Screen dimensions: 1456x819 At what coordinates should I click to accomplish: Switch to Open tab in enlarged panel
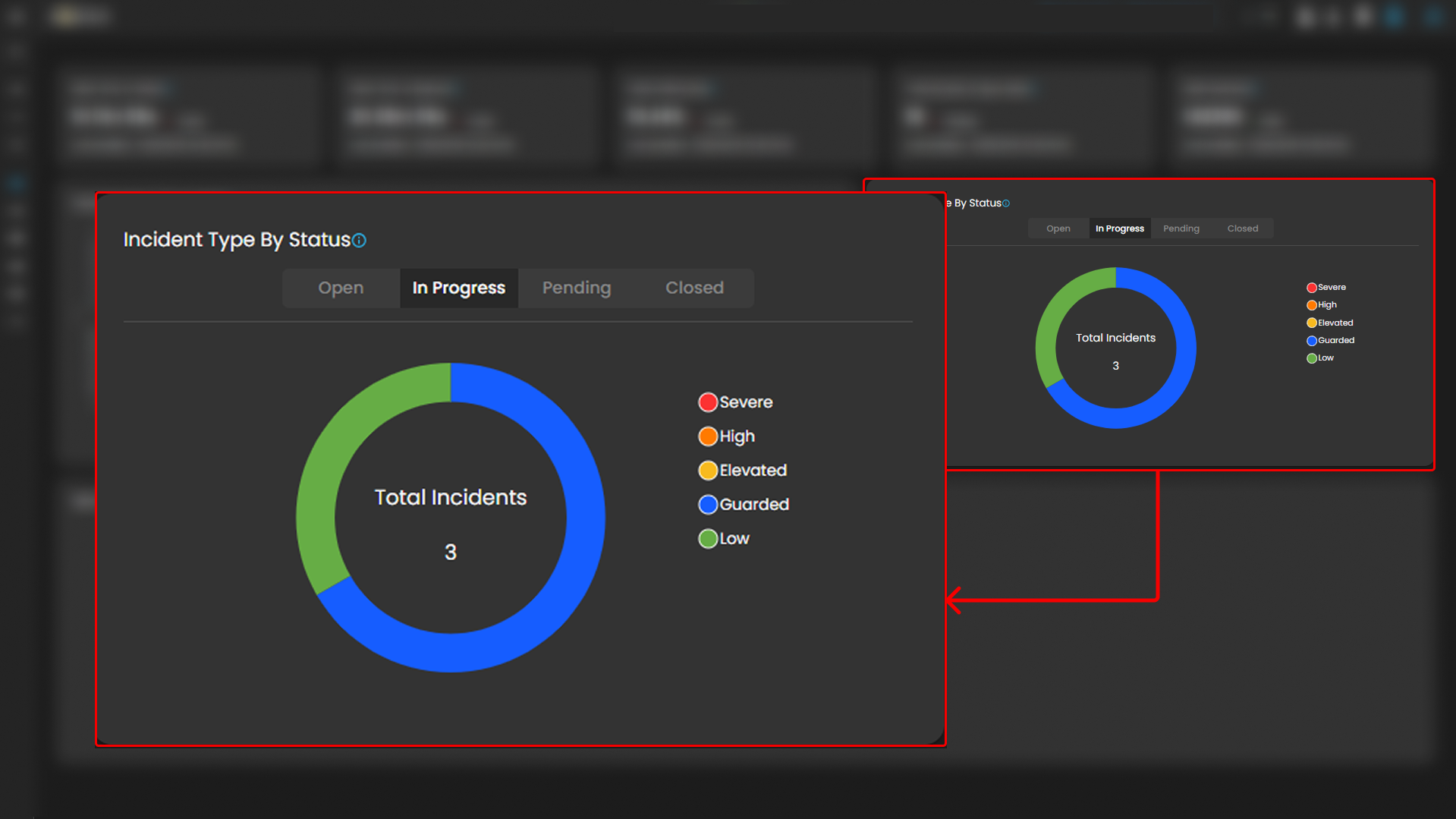click(341, 288)
